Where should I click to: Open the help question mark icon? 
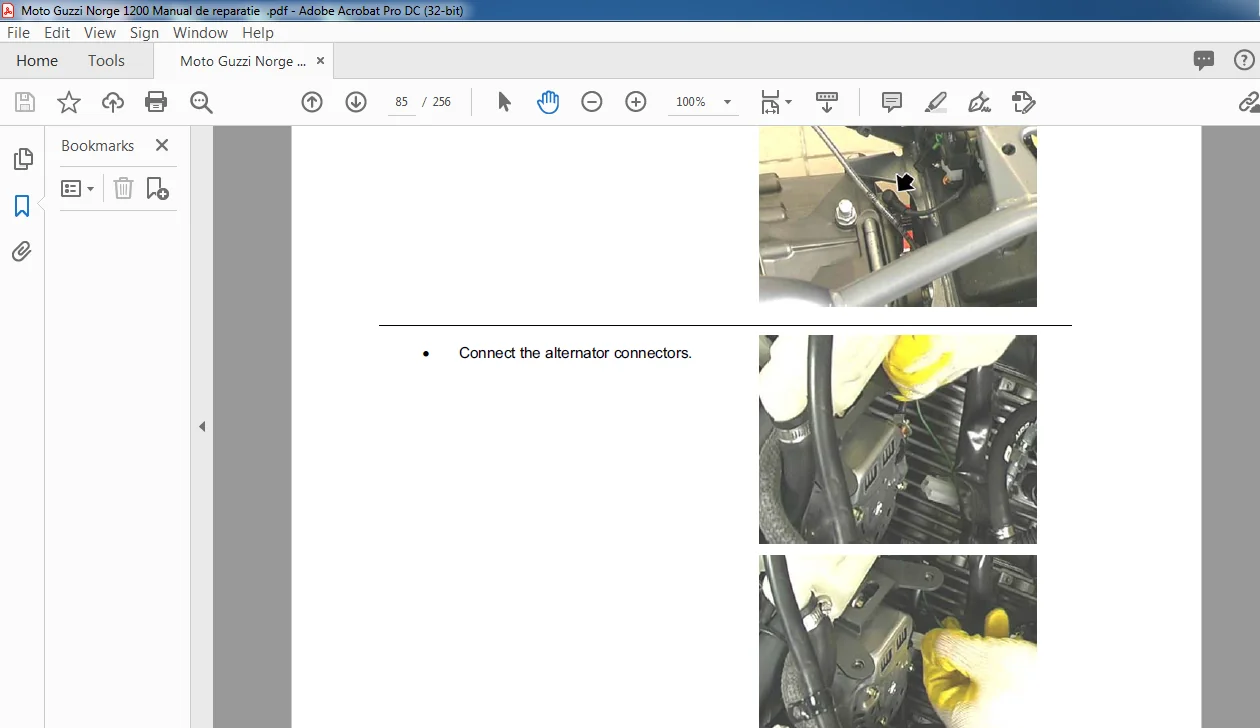pyautogui.click(x=1245, y=61)
